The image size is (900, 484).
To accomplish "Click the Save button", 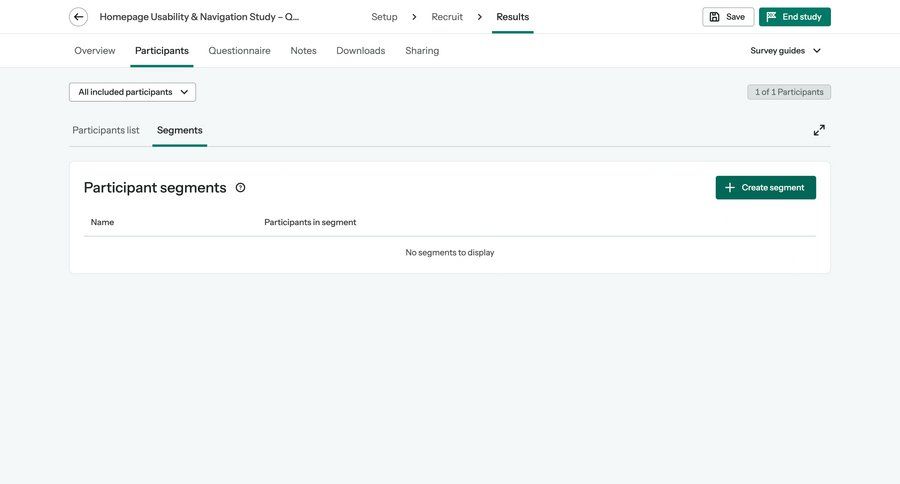I will click(728, 17).
